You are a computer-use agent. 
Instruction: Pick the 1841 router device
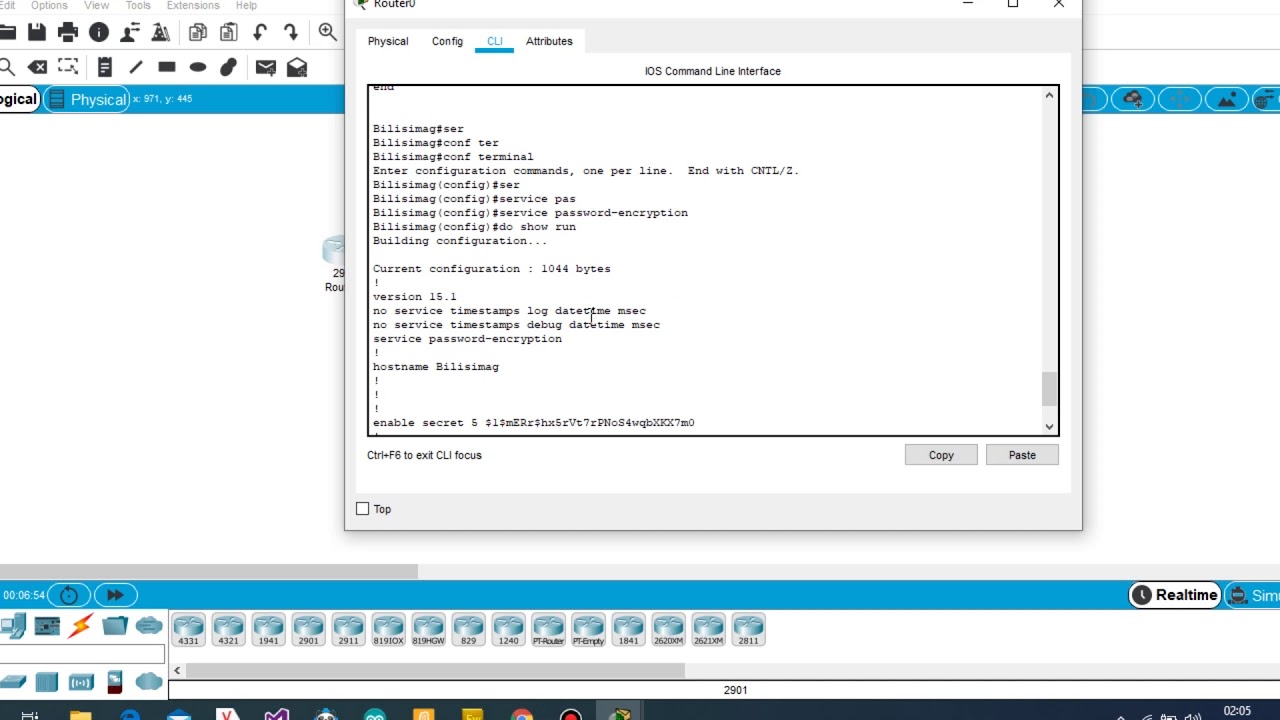628,630
